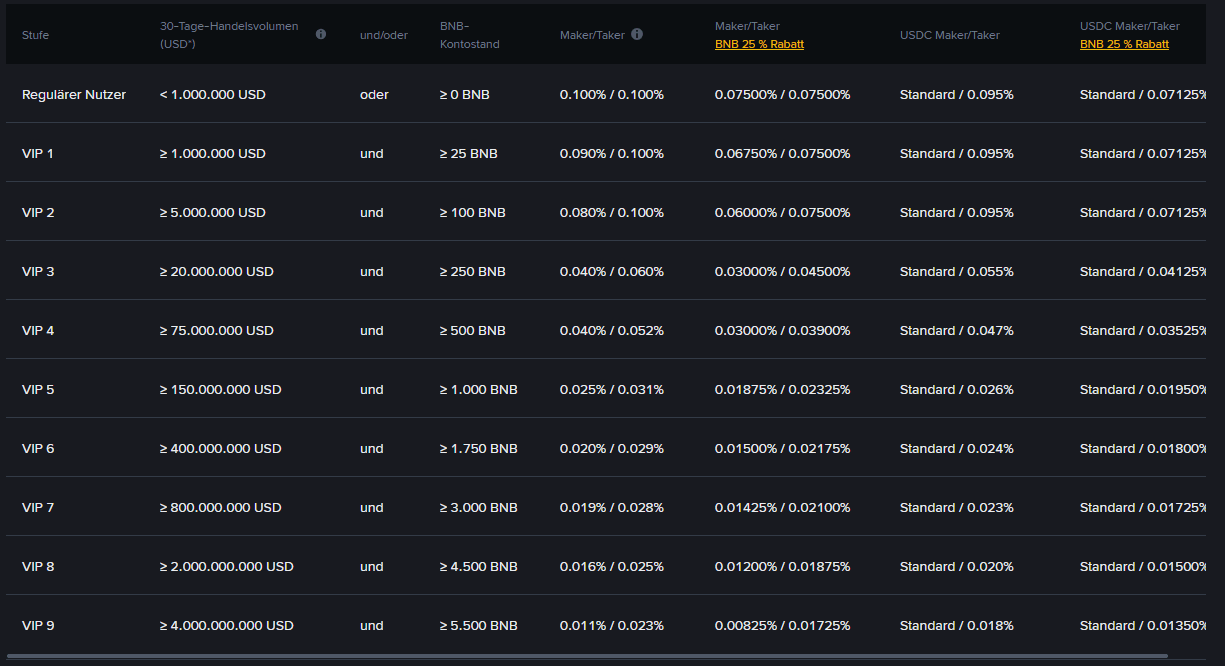
Task: Click the 0.00825% / 0.01725% discount fee for VIP 9
Action: pos(781,625)
